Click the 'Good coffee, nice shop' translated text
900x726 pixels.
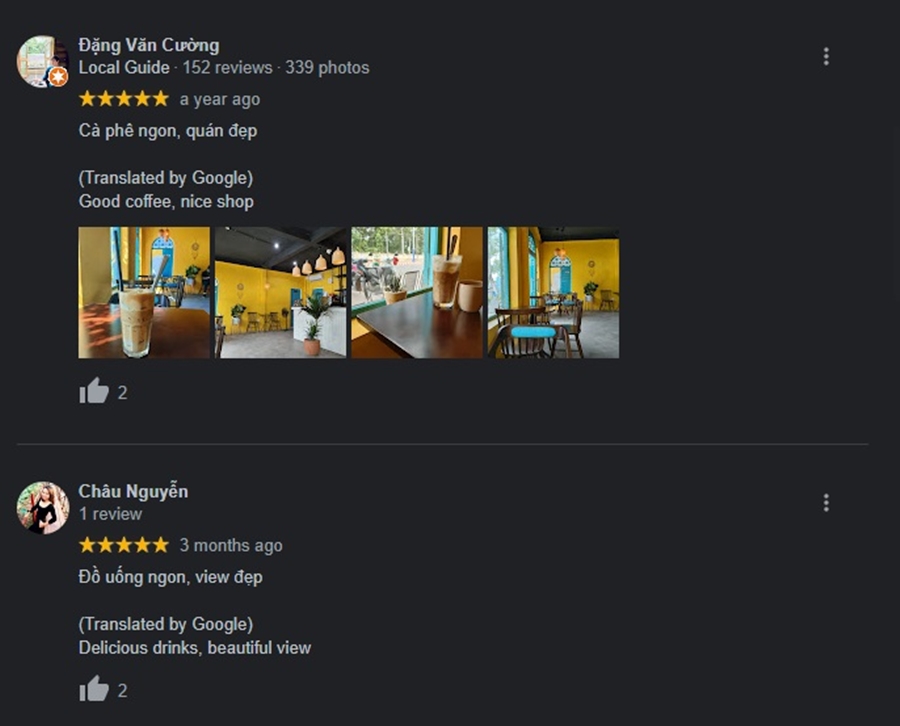click(x=166, y=201)
